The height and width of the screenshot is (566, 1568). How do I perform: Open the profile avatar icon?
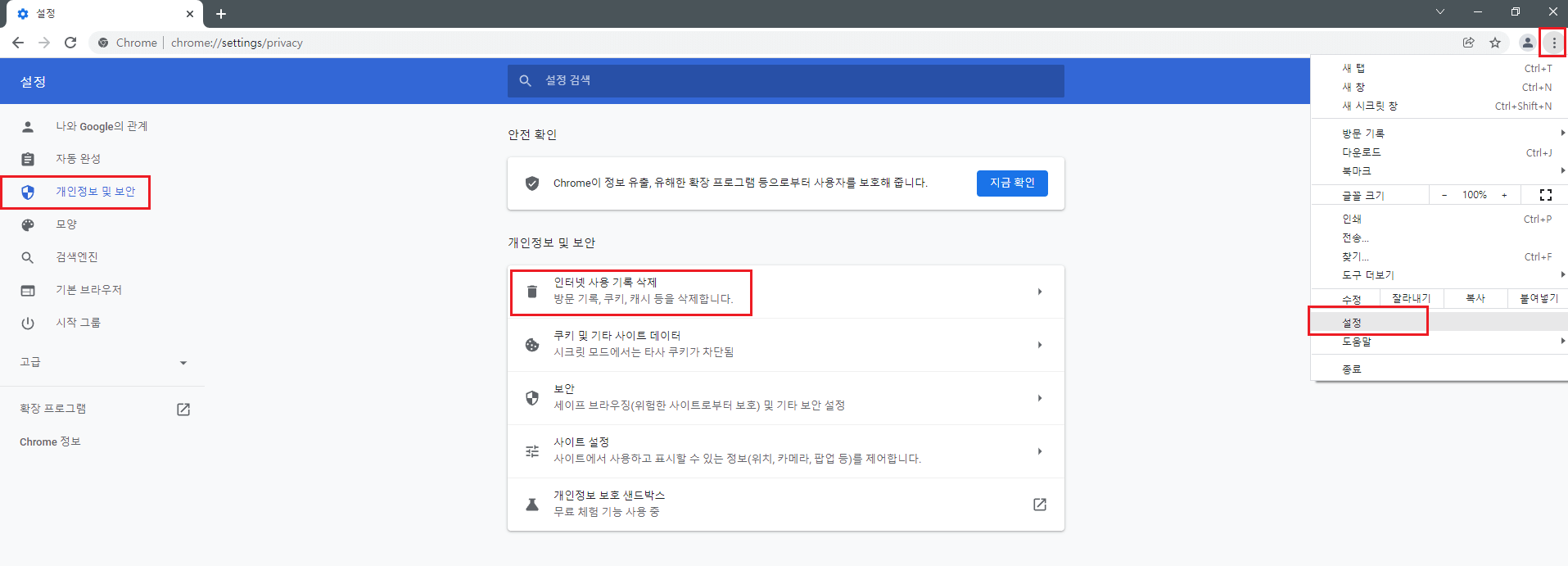pyautogui.click(x=1527, y=43)
